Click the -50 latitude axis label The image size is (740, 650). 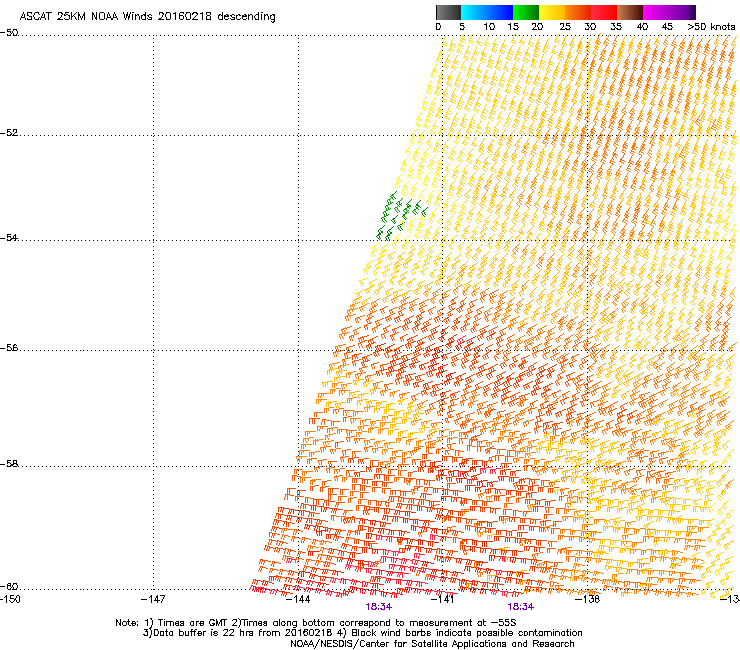click(x=9, y=33)
